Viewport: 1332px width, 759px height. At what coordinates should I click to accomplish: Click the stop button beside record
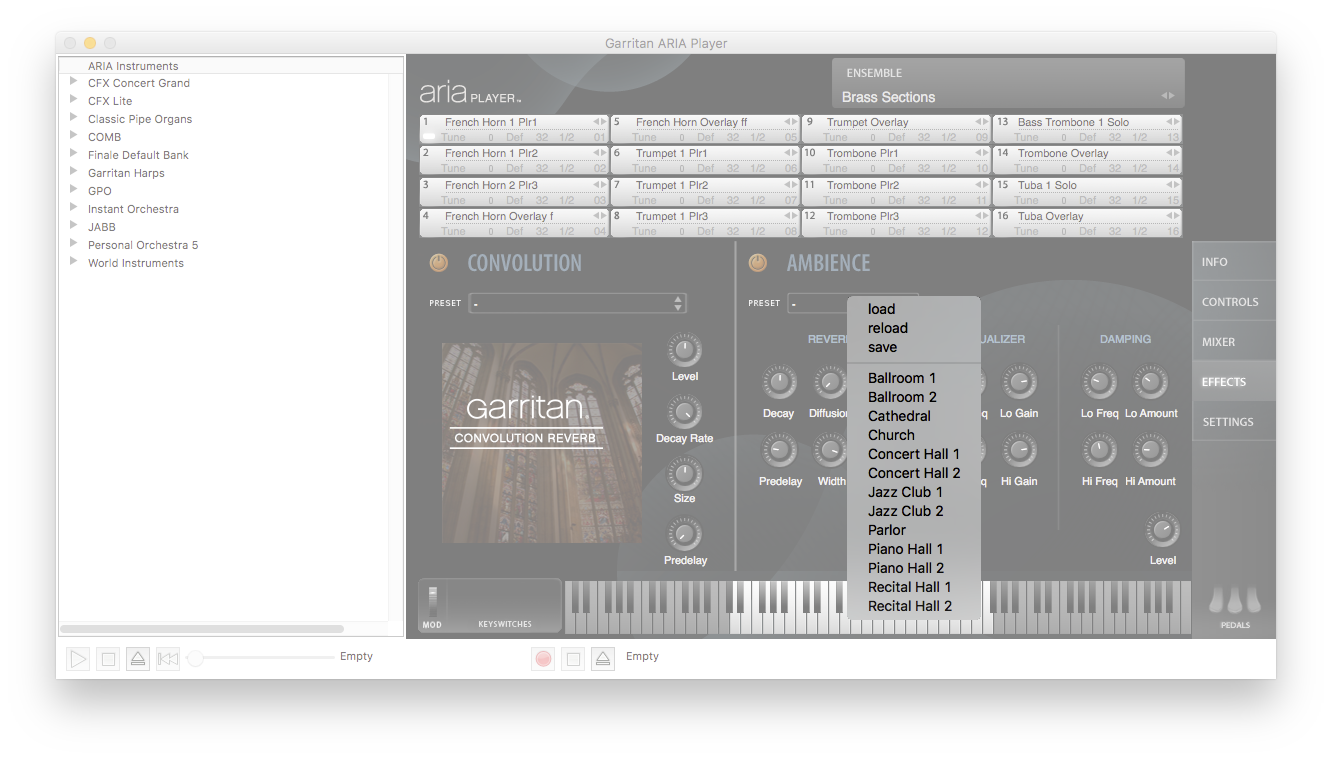tap(572, 659)
